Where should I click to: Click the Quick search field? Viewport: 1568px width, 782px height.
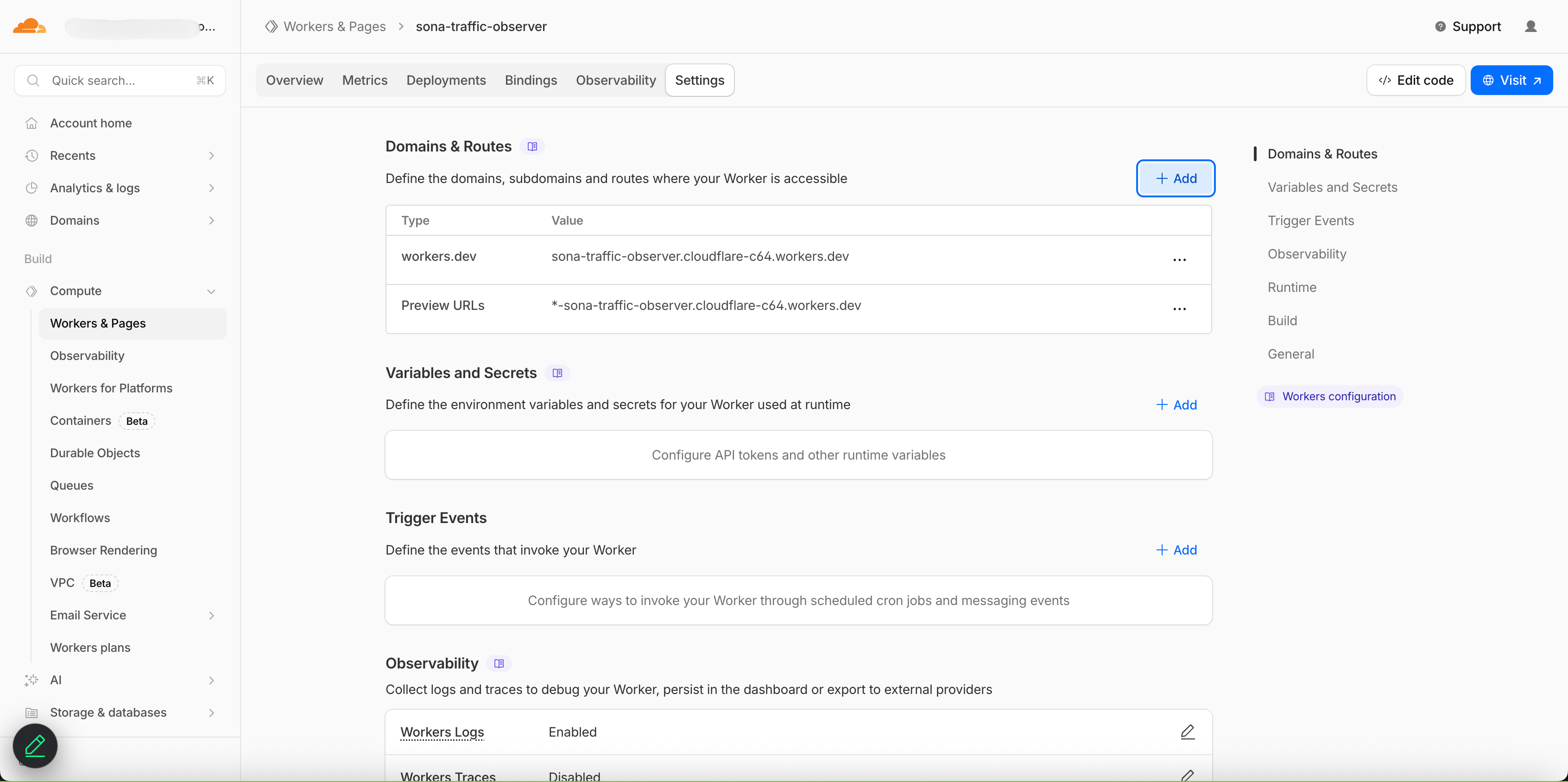point(119,80)
